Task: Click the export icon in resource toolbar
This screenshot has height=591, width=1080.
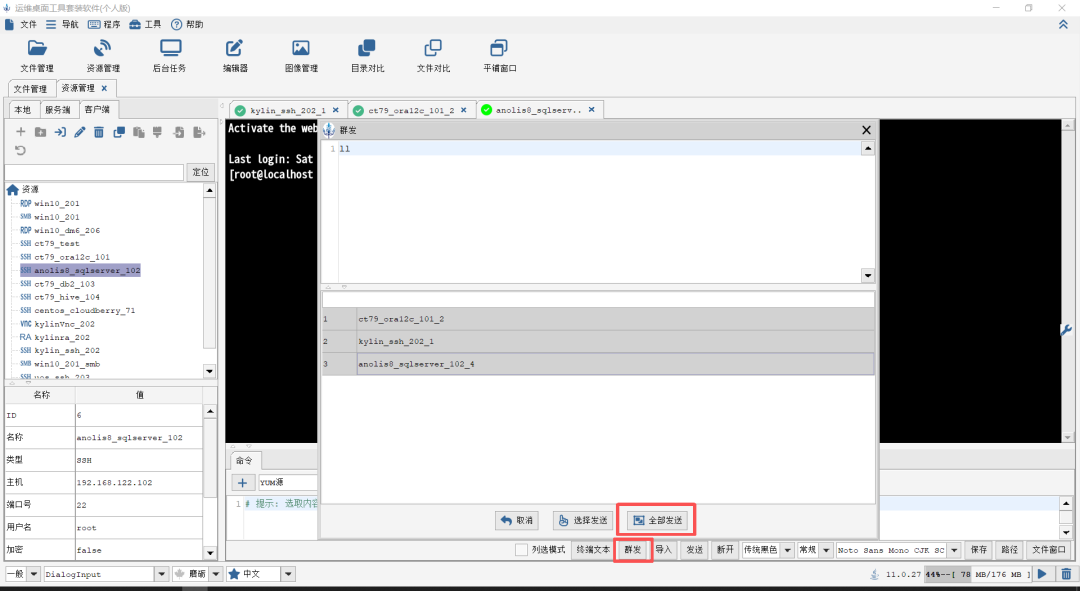Action: 199,132
